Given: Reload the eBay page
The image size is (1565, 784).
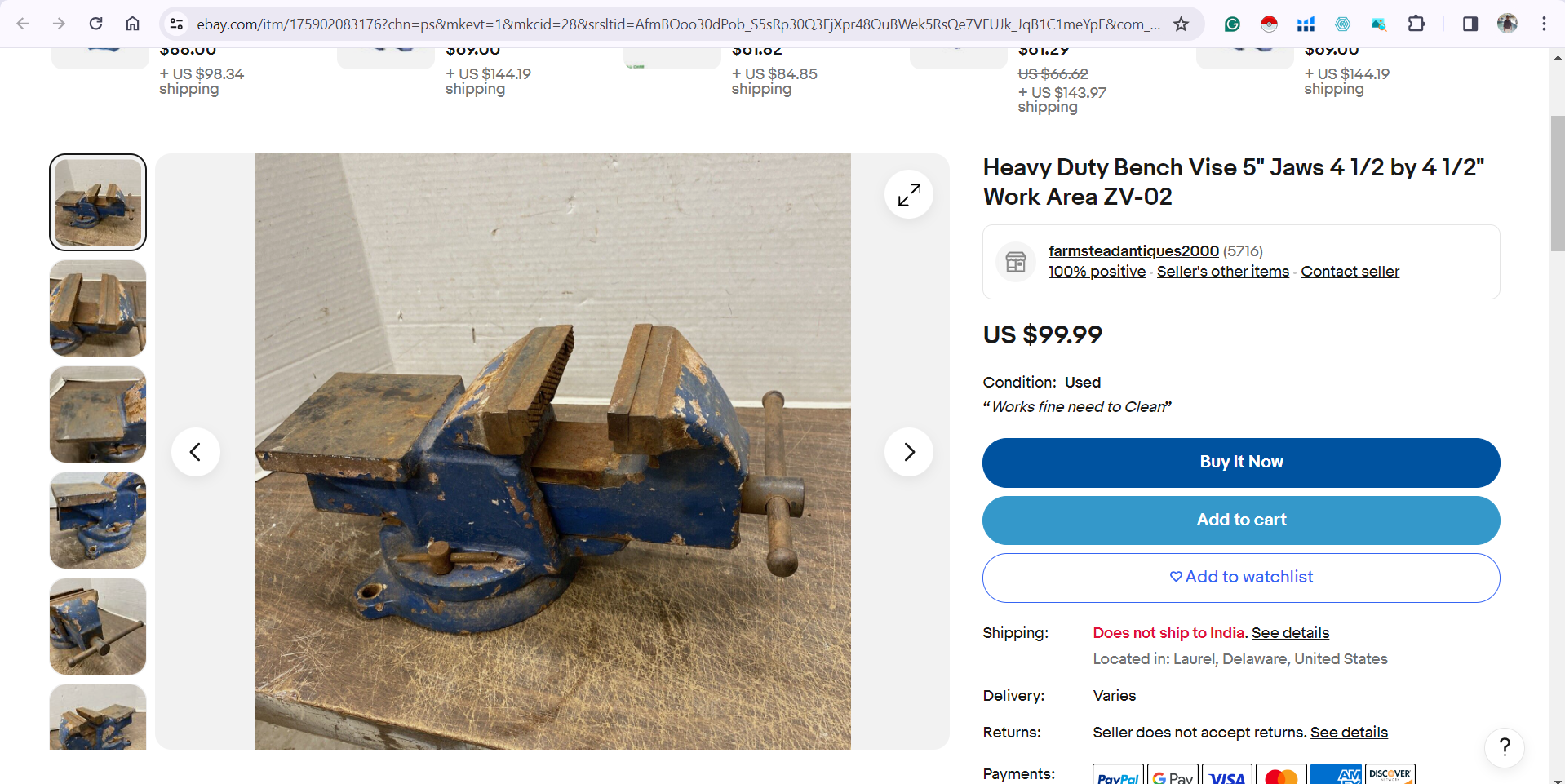Looking at the screenshot, I should [95, 24].
